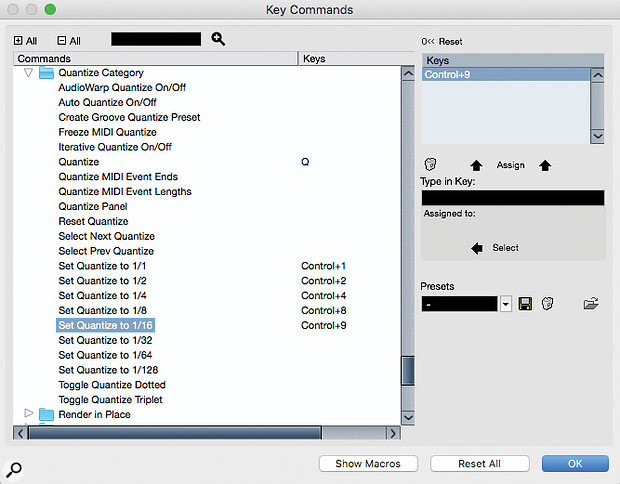Select Quantize MIDI Event Ends
This screenshot has height=484, width=620.
tap(118, 177)
